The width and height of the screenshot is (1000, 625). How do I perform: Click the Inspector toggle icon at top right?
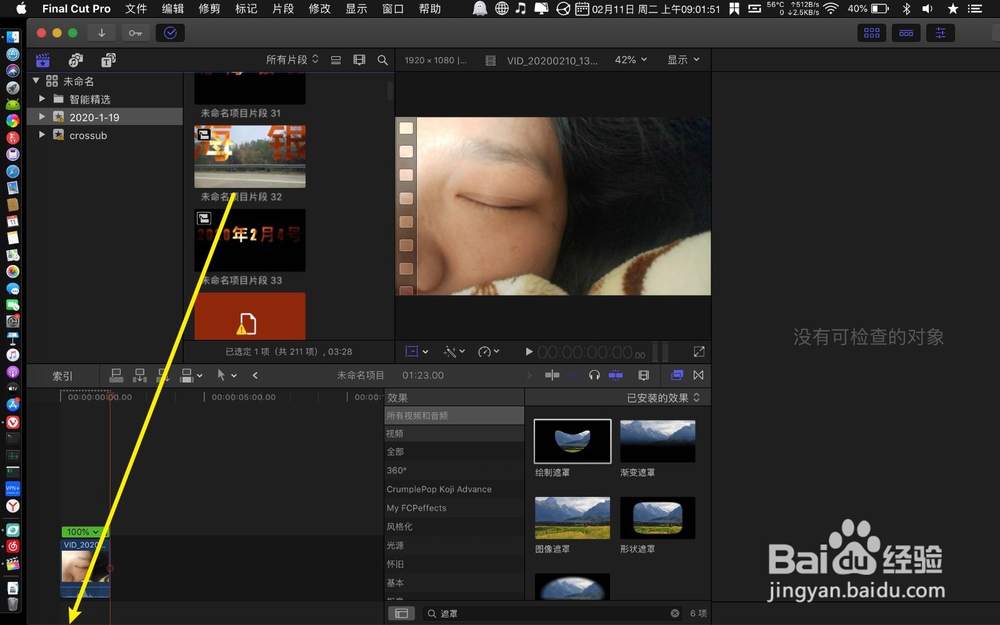tap(940, 33)
